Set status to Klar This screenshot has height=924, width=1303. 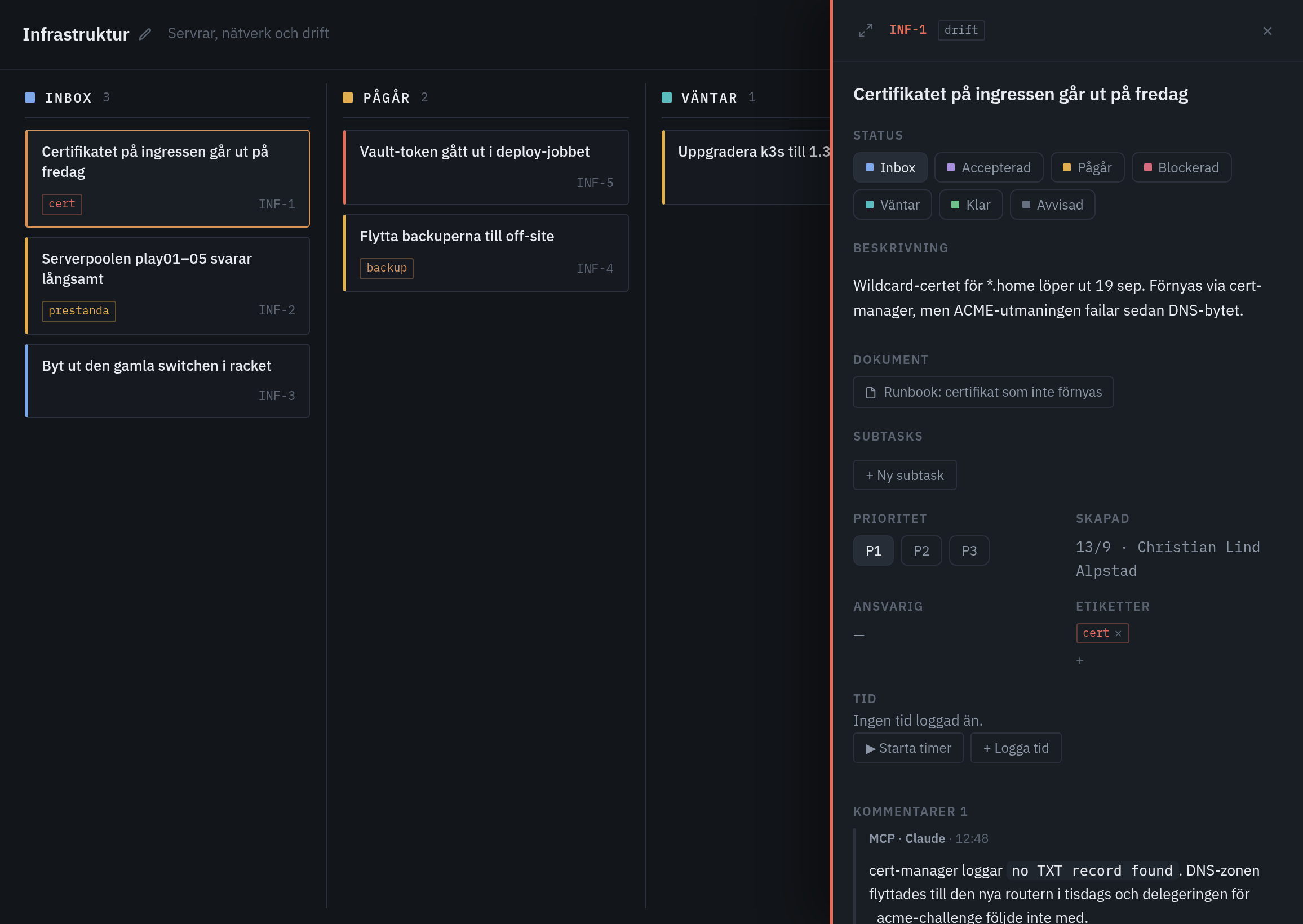click(970, 205)
